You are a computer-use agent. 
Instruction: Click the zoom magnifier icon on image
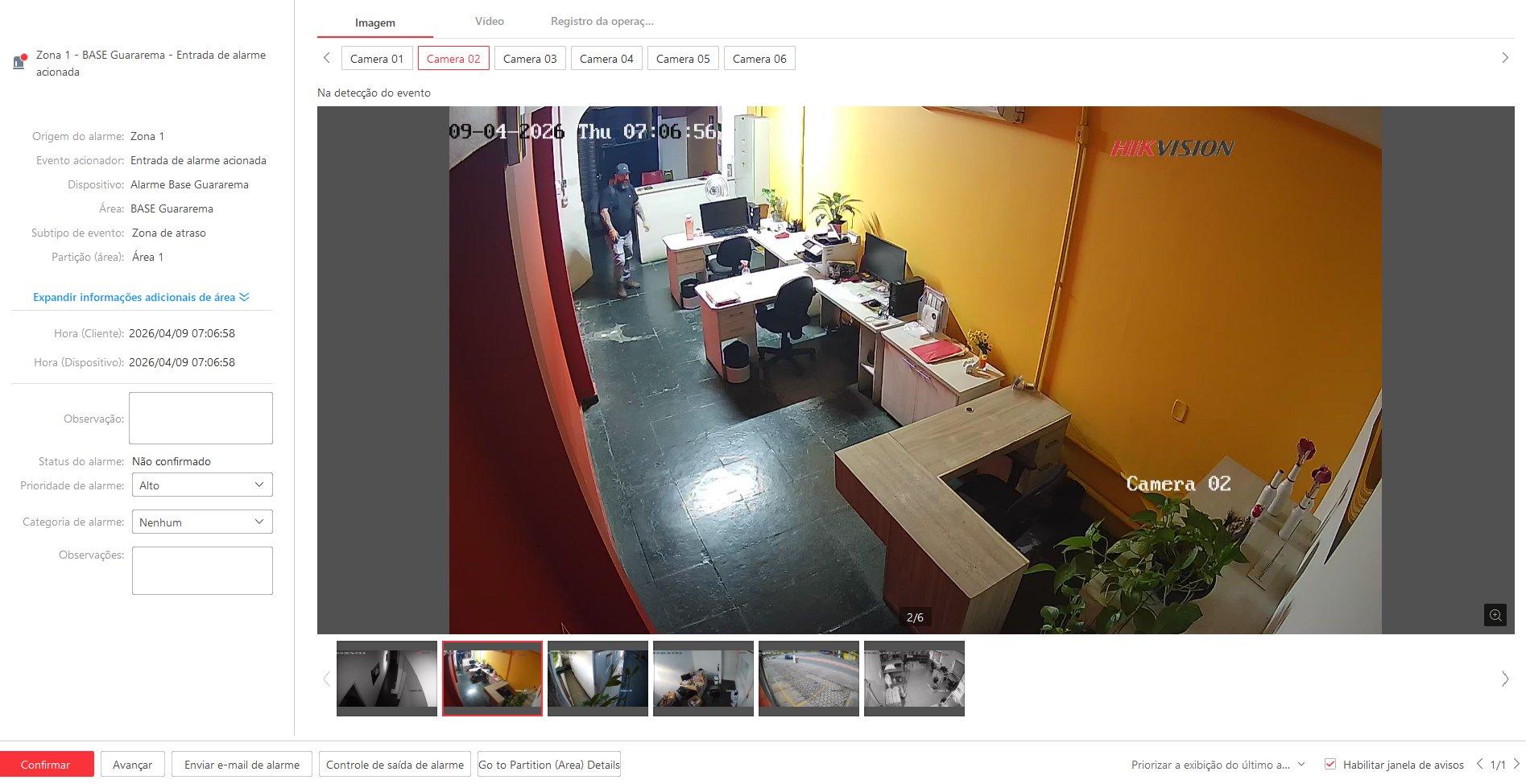pos(1495,615)
